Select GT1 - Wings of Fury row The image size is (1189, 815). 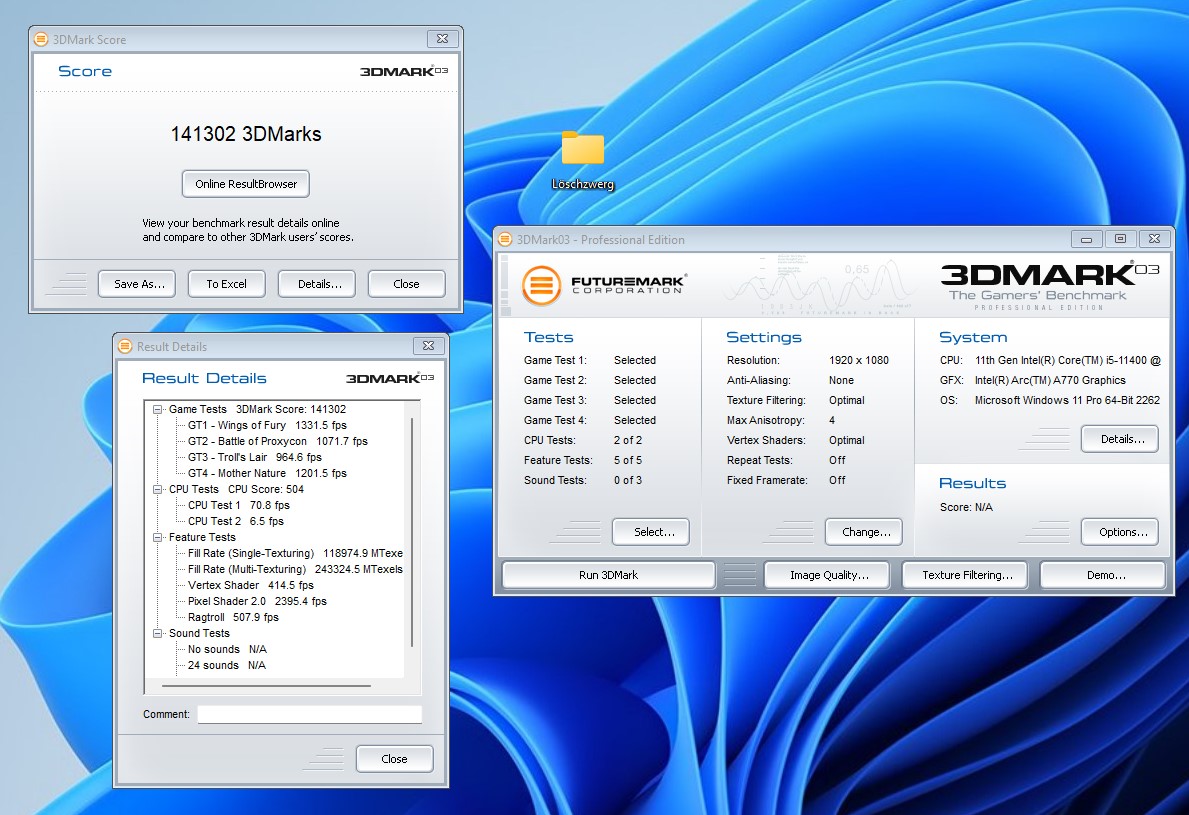tap(267, 425)
